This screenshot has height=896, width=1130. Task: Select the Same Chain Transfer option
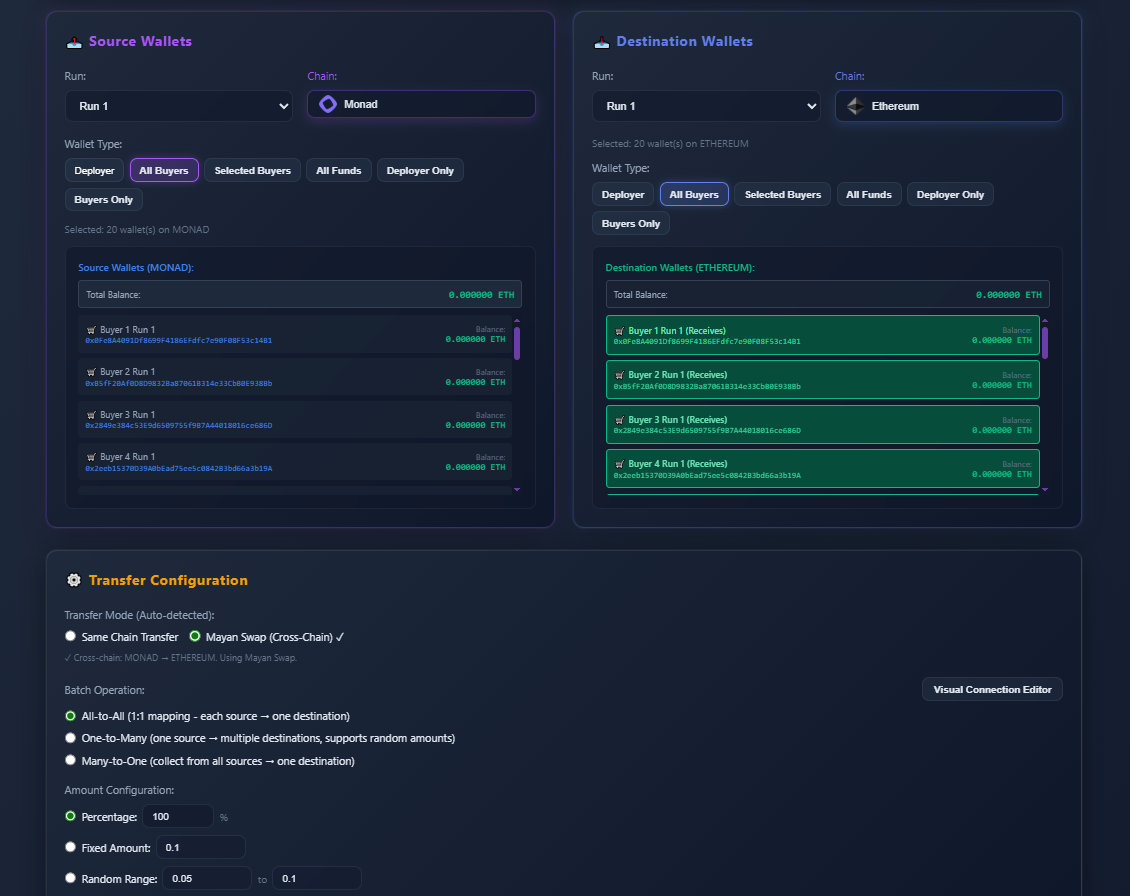70,635
